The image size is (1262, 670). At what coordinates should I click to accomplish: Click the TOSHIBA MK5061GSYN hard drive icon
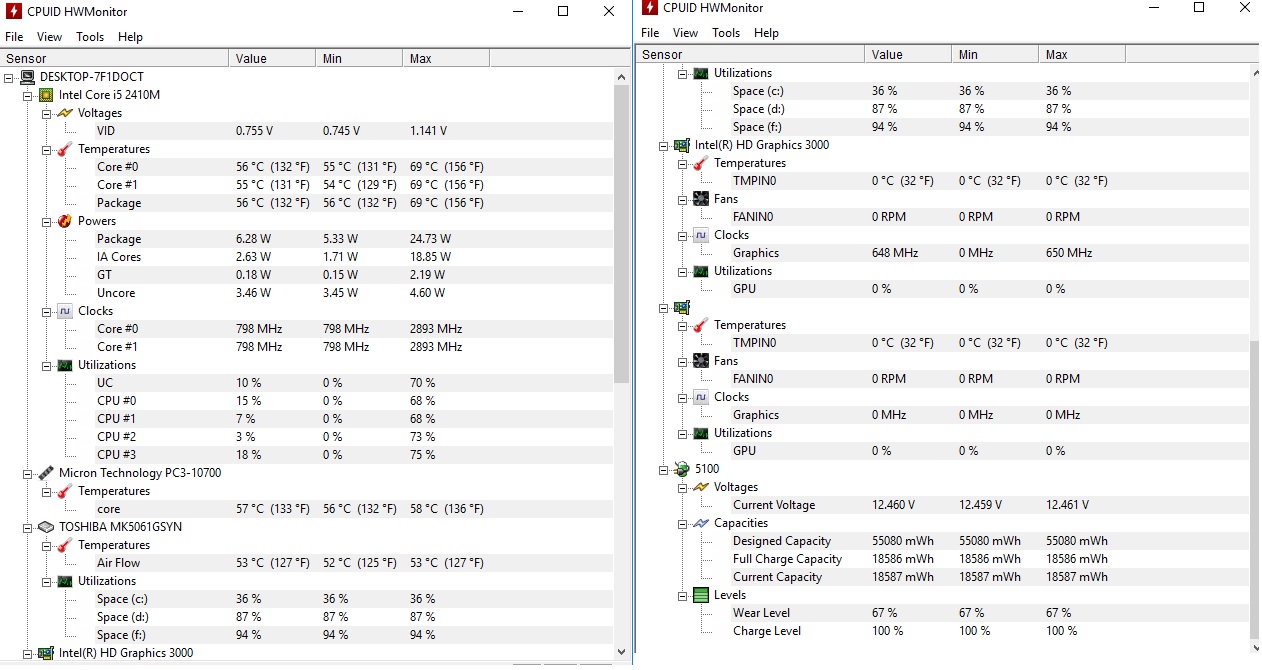[x=46, y=527]
